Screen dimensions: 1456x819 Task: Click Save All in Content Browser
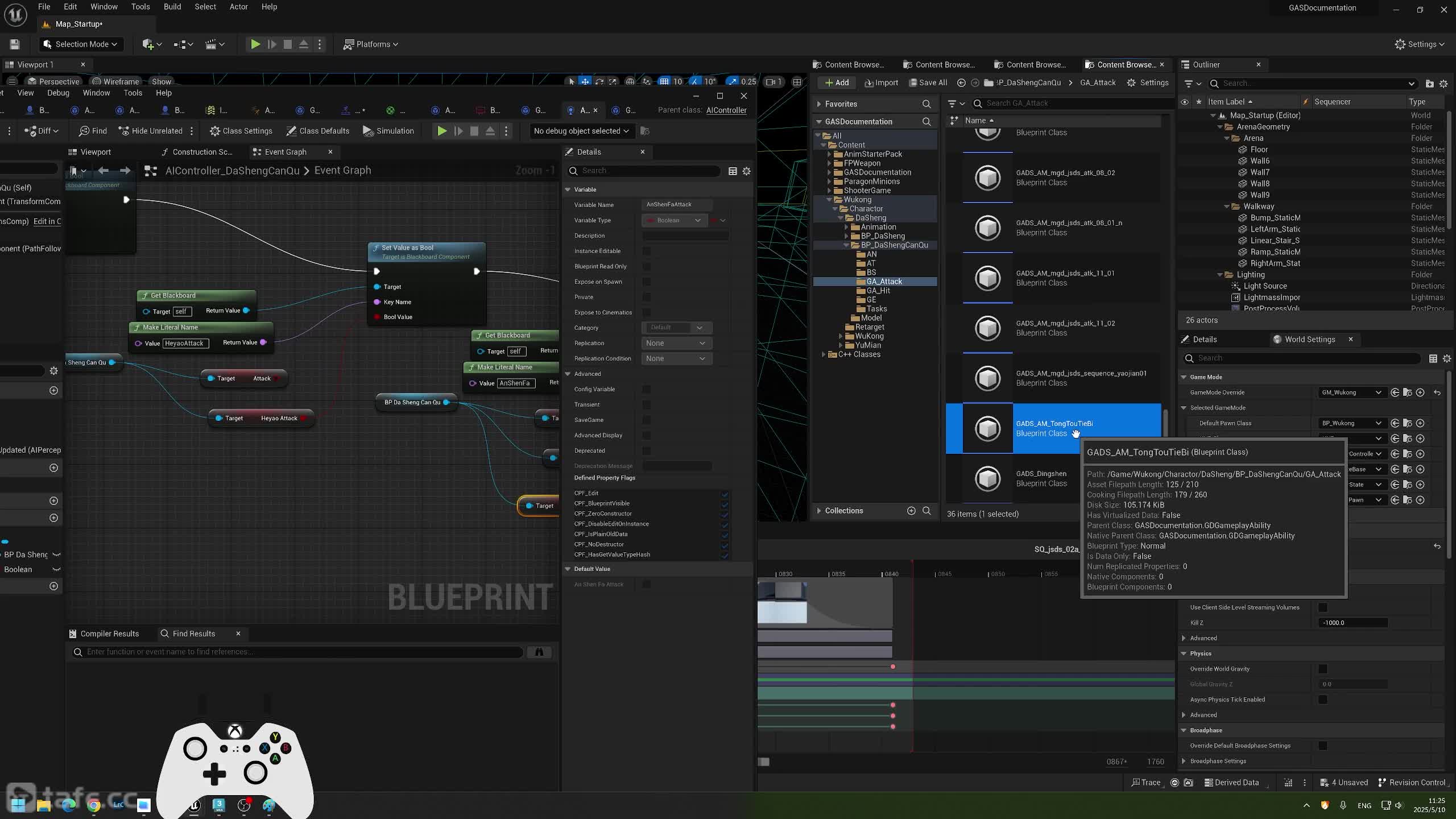[928, 83]
